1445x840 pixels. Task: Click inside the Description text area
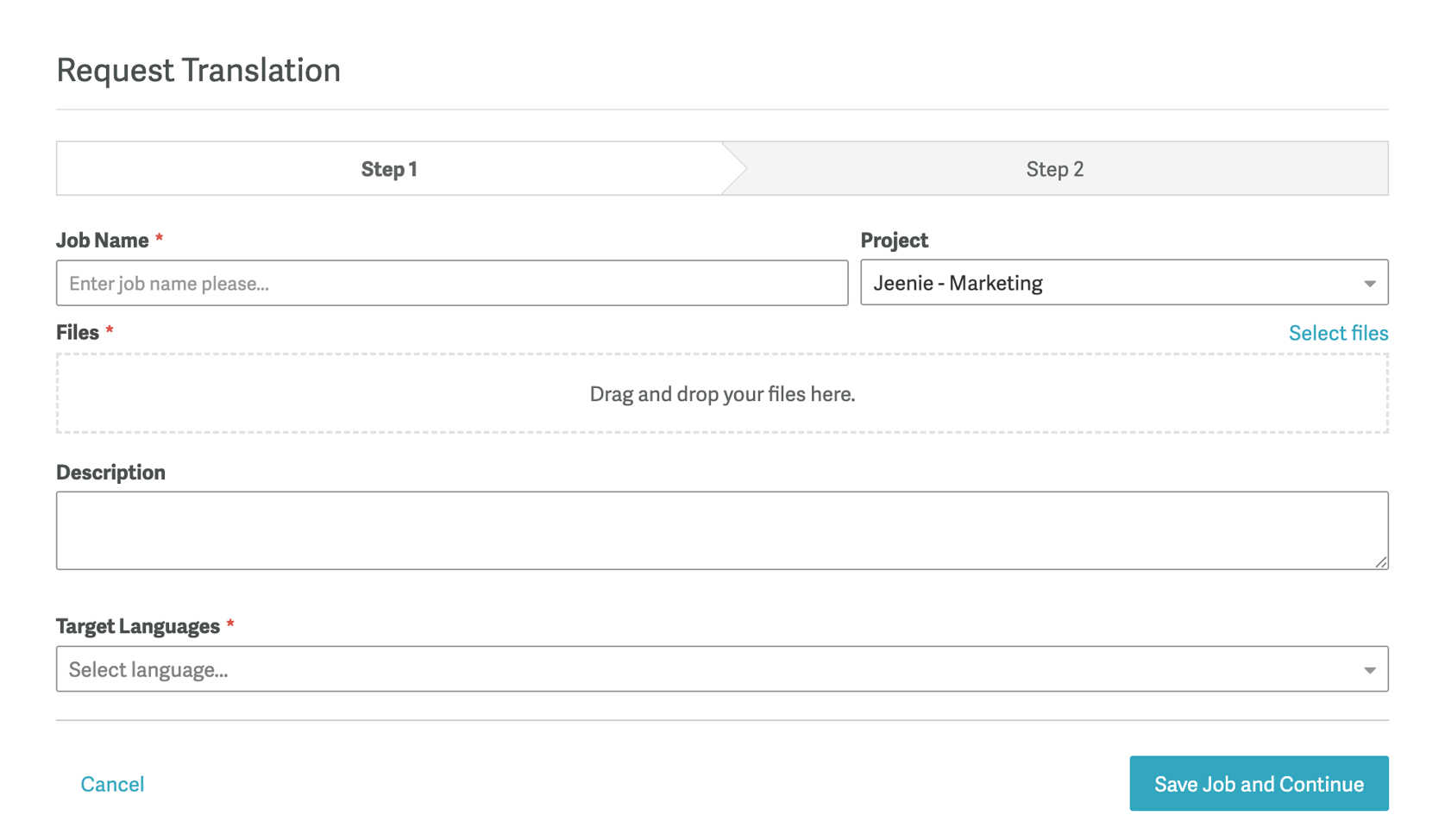722,530
